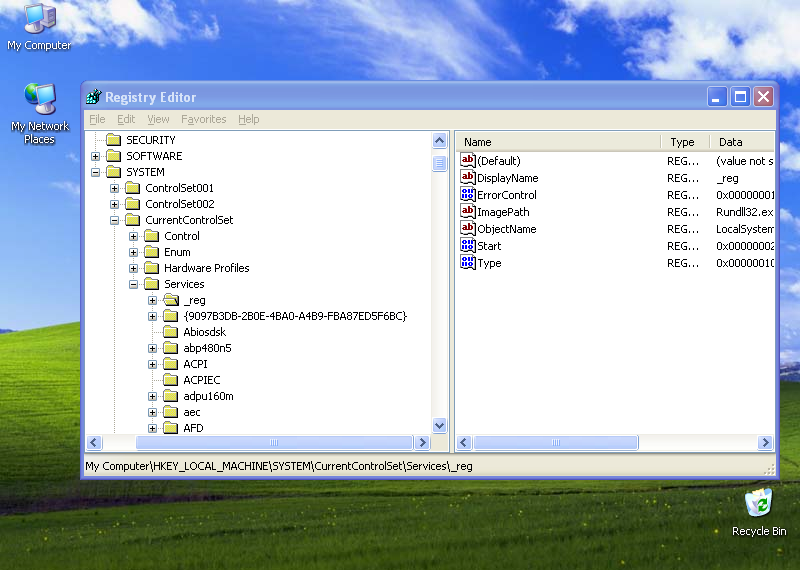
Task: Expand the Control key
Action: click(x=133, y=236)
